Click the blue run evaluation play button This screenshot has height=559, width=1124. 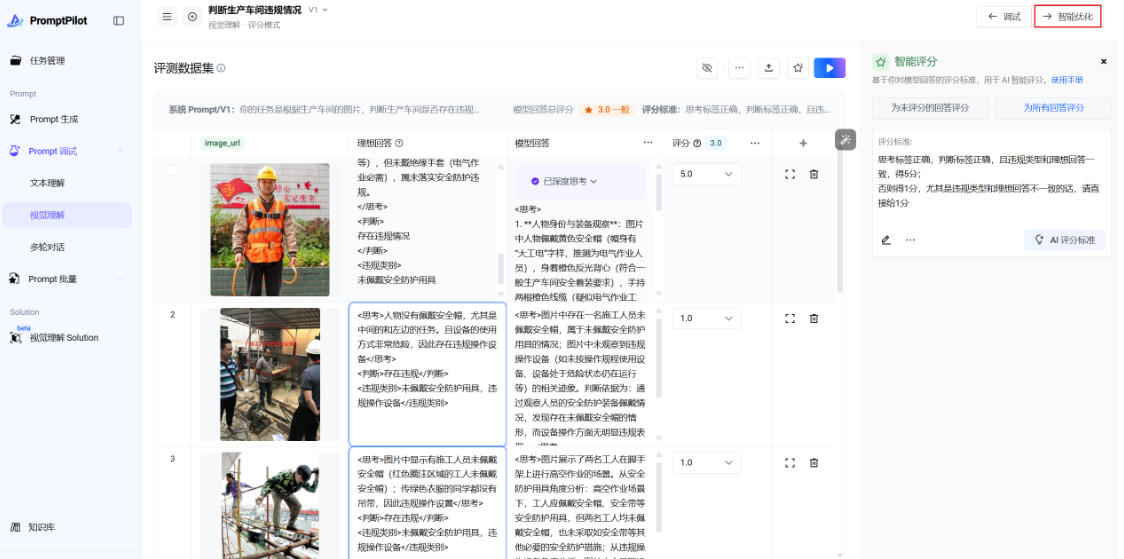(829, 68)
